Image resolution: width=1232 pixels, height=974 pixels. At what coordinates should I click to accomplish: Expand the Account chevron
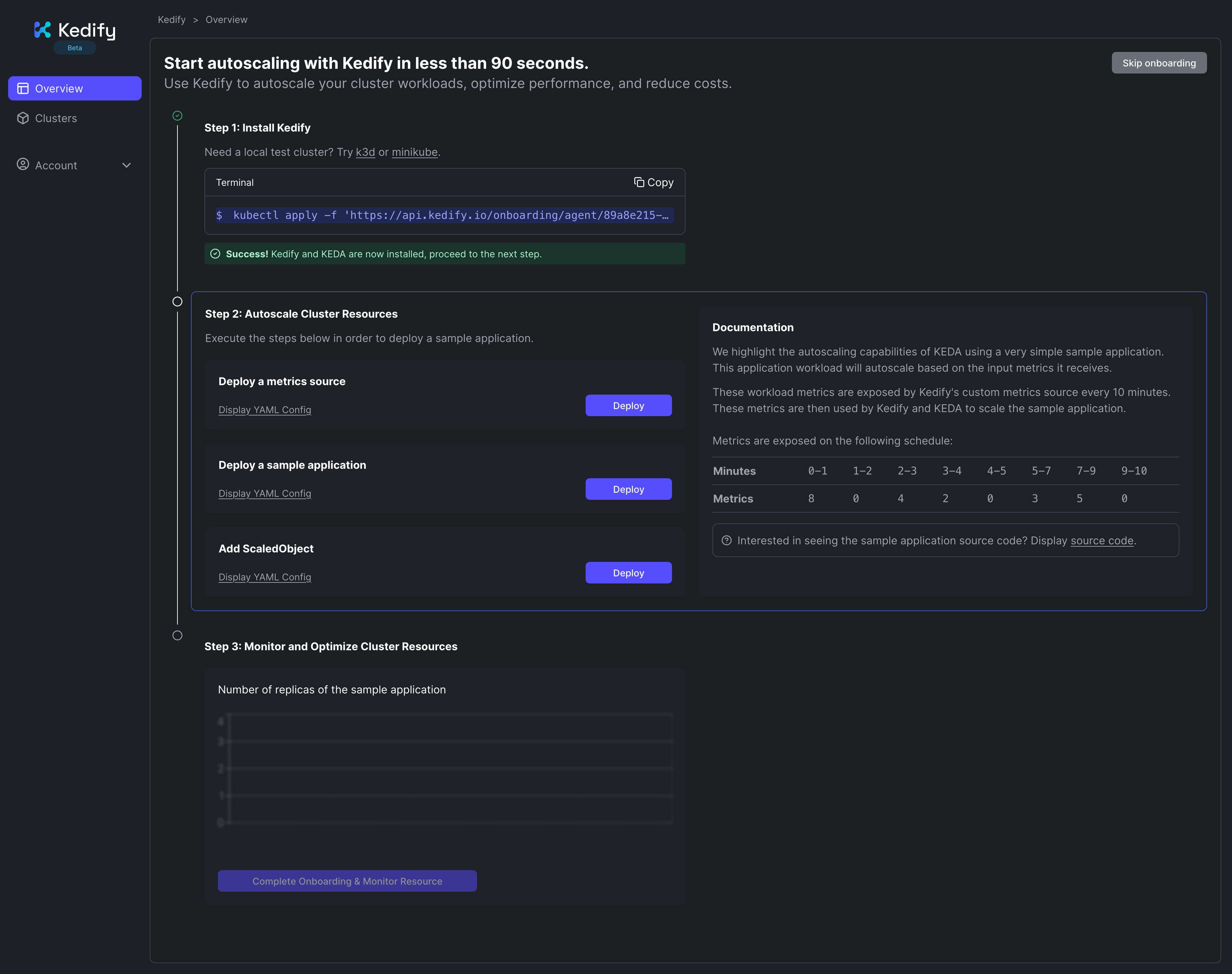pos(127,165)
